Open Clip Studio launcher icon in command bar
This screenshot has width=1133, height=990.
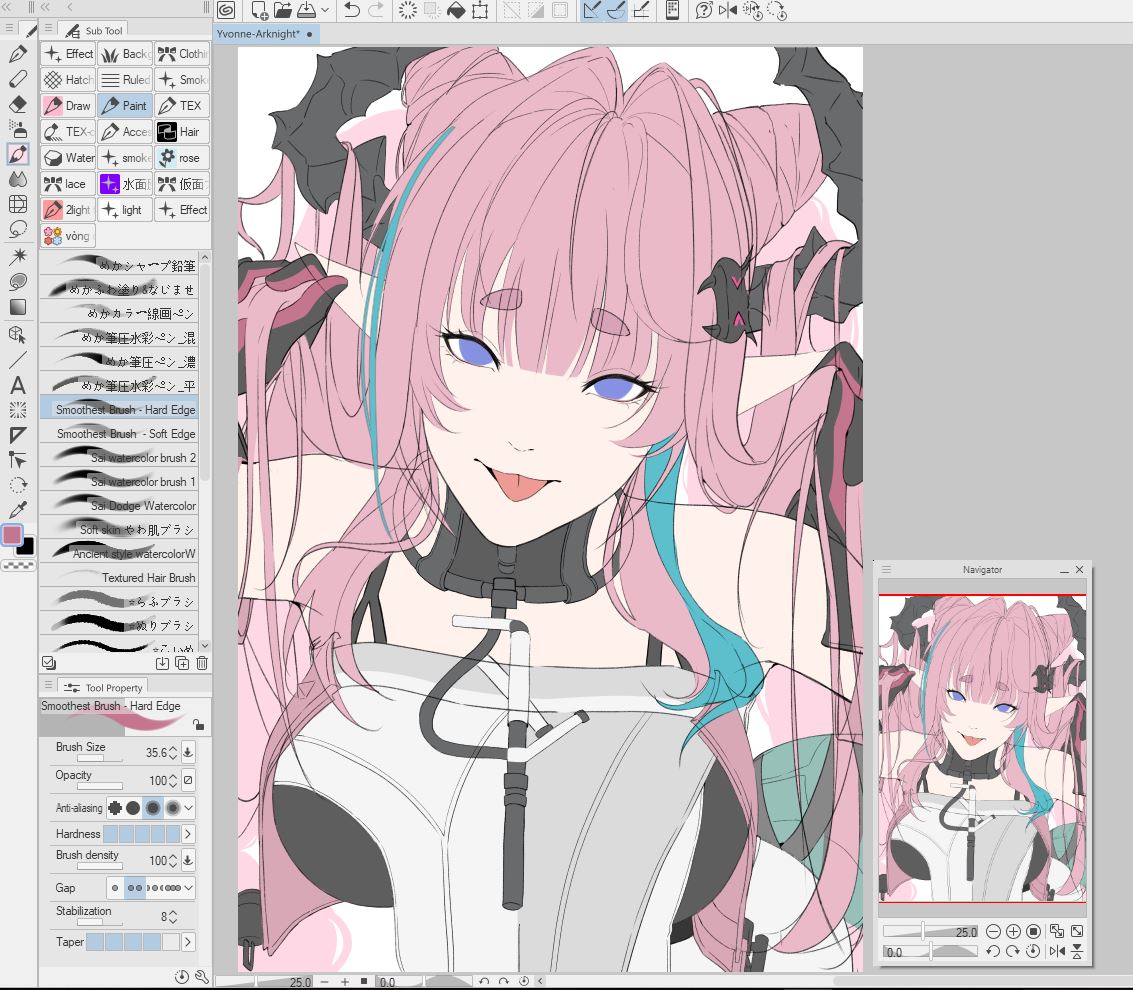click(x=226, y=10)
